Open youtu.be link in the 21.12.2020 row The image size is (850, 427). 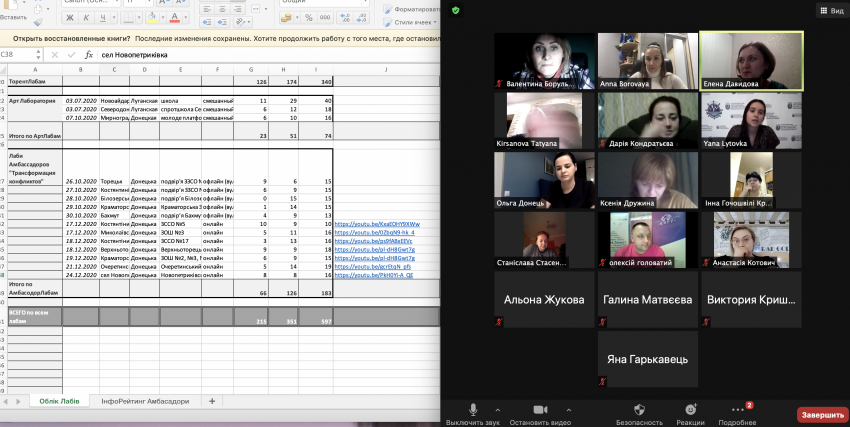[373, 267]
